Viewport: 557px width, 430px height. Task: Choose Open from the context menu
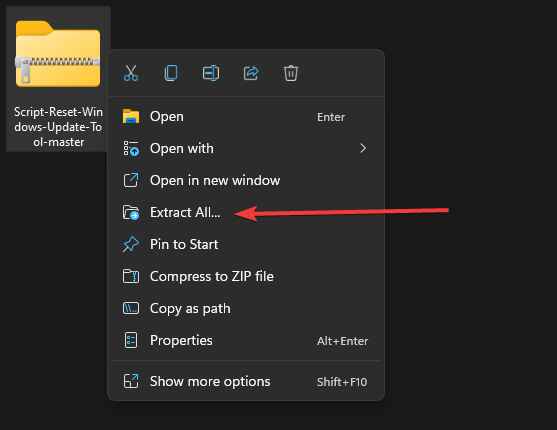(x=246, y=117)
